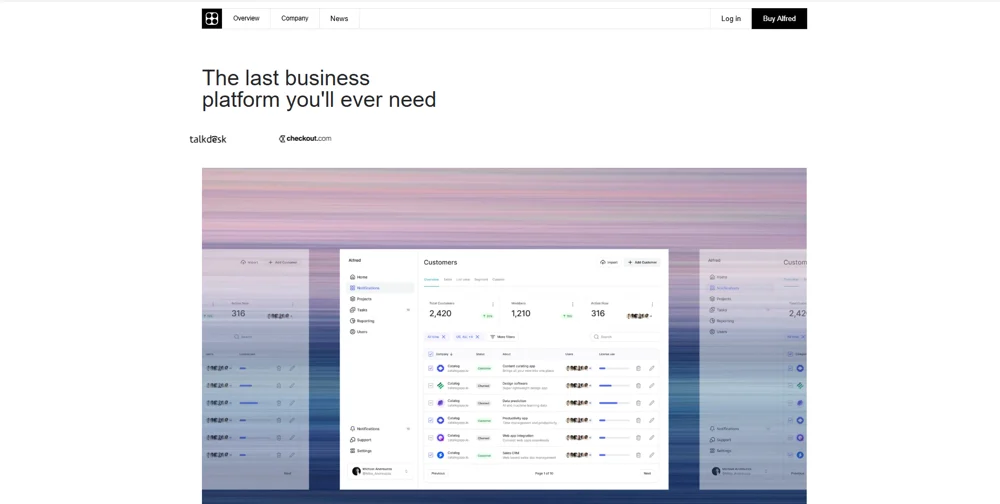The height and width of the screenshot is (504, 1000).
Task: Click pencil icon in Productivity app row
Action: 652,420
